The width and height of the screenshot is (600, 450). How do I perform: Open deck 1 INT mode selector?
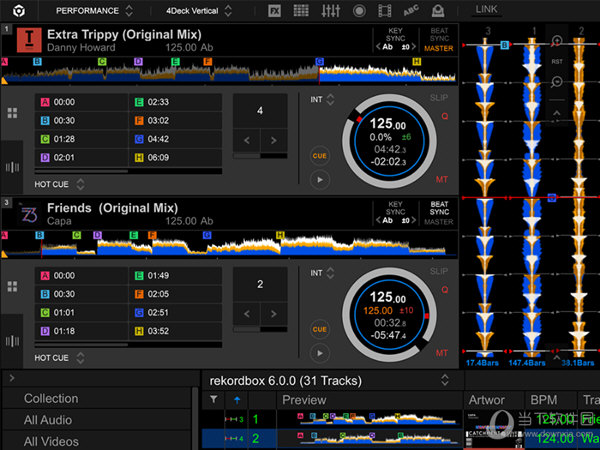click(322, 100)
